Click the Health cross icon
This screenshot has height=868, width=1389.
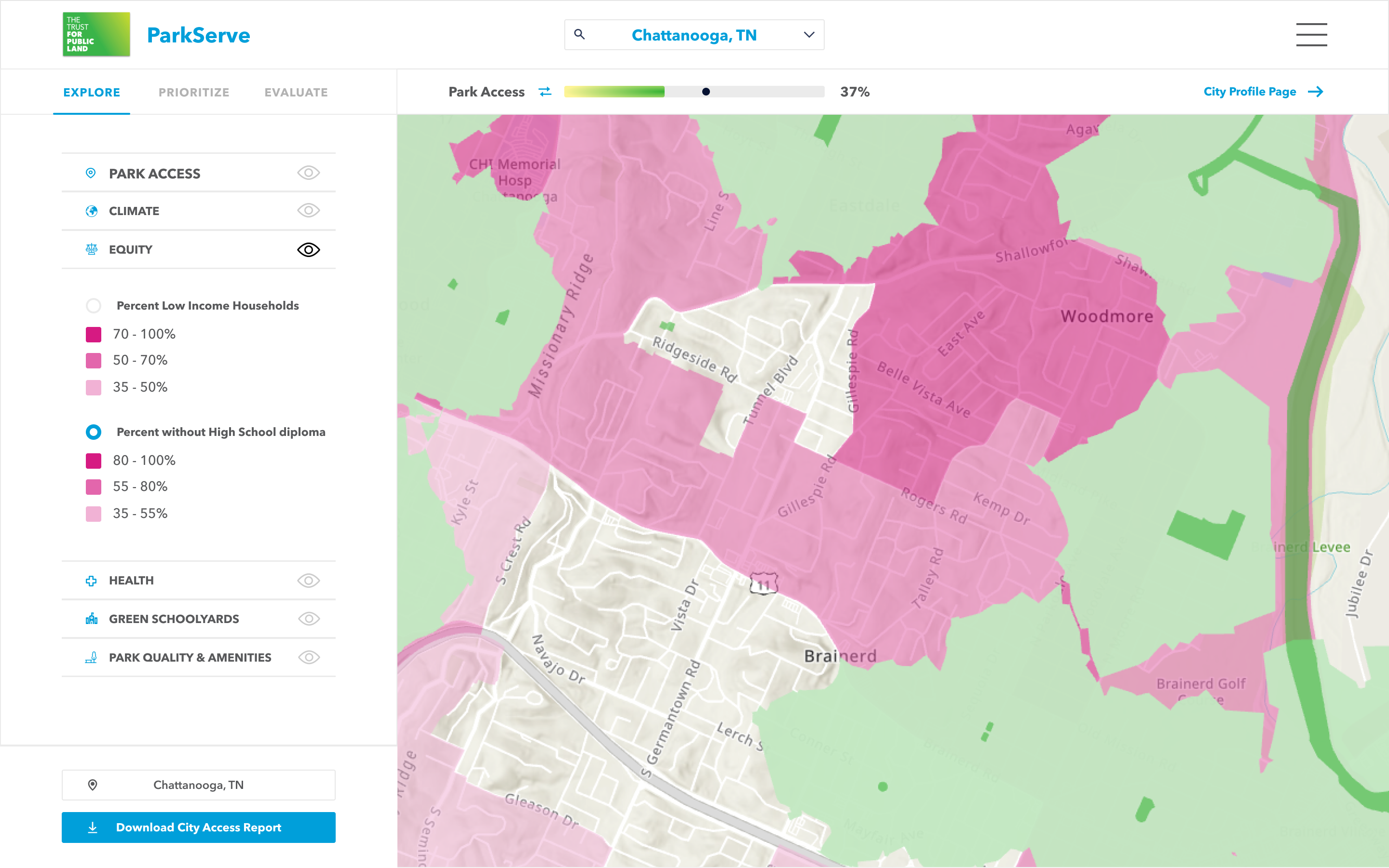[92, 581]
